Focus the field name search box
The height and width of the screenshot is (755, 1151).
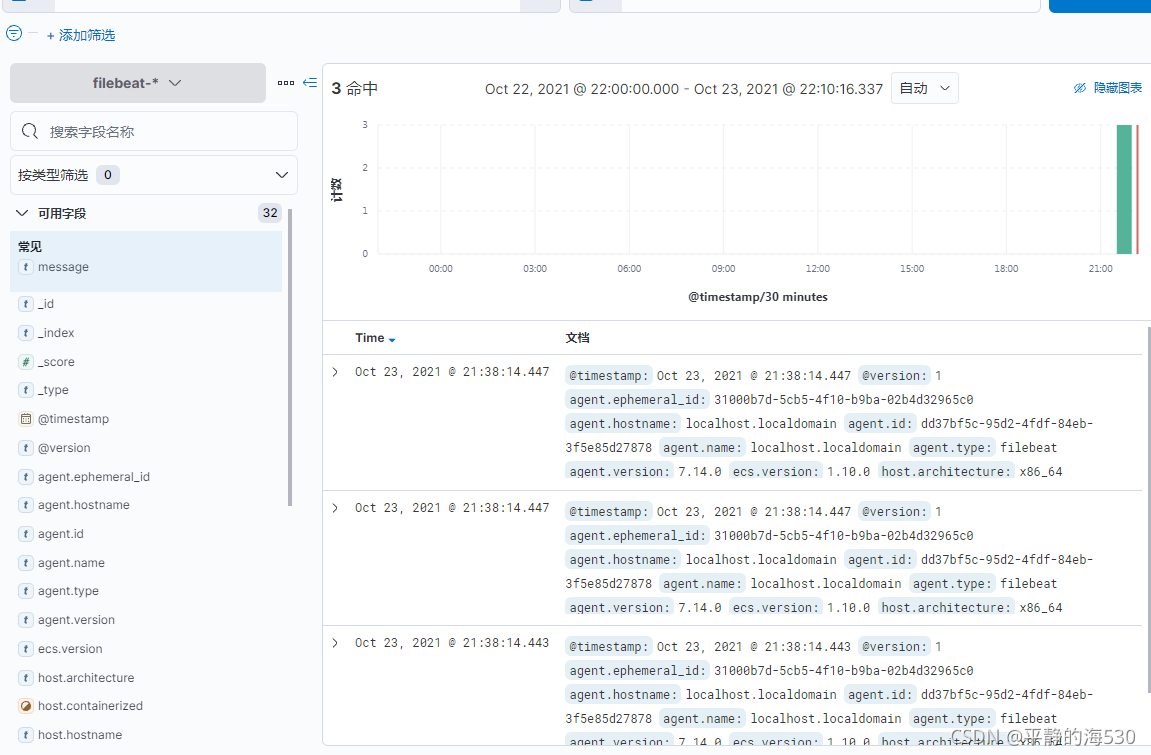153,131
